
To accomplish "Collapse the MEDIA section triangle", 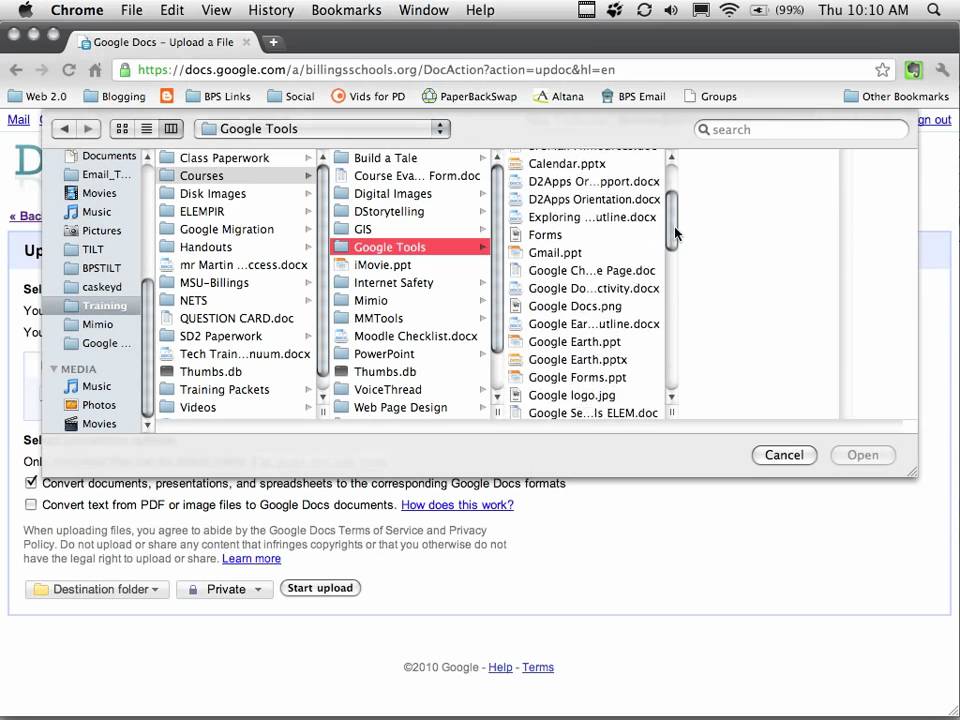I will click(x=54, y=369).
